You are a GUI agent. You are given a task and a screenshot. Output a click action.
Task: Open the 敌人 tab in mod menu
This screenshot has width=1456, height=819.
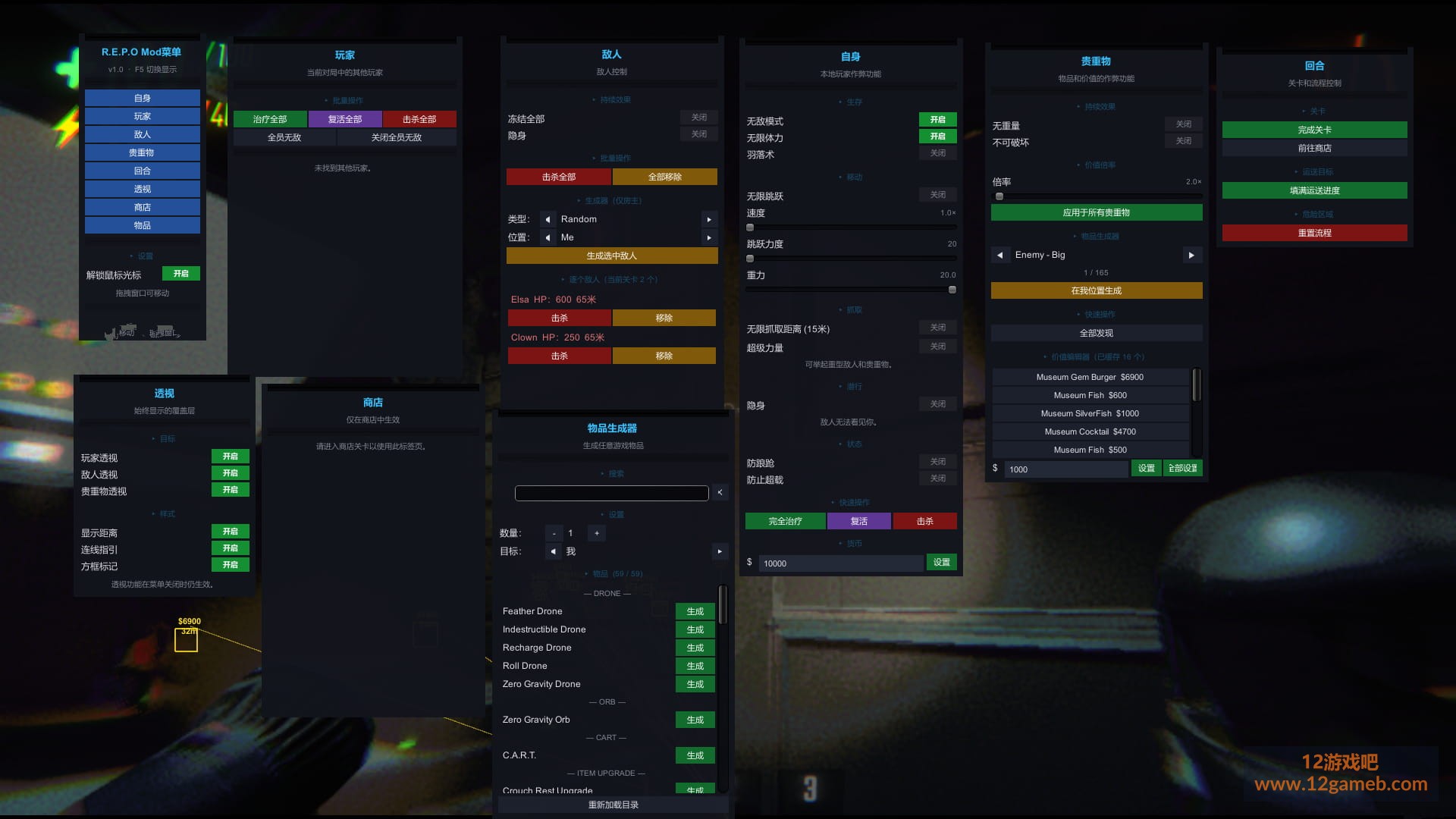point(143,134)
